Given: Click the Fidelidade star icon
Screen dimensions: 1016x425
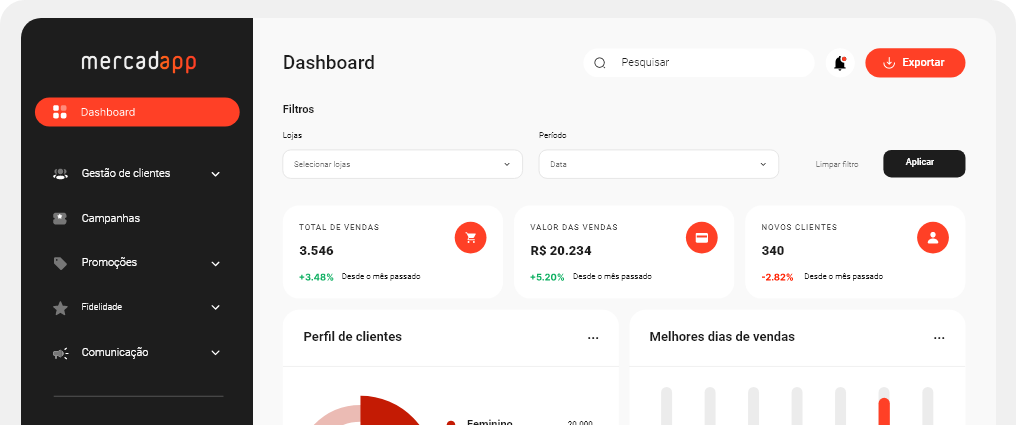Looking at the screenshot, I should coord(60,308).
